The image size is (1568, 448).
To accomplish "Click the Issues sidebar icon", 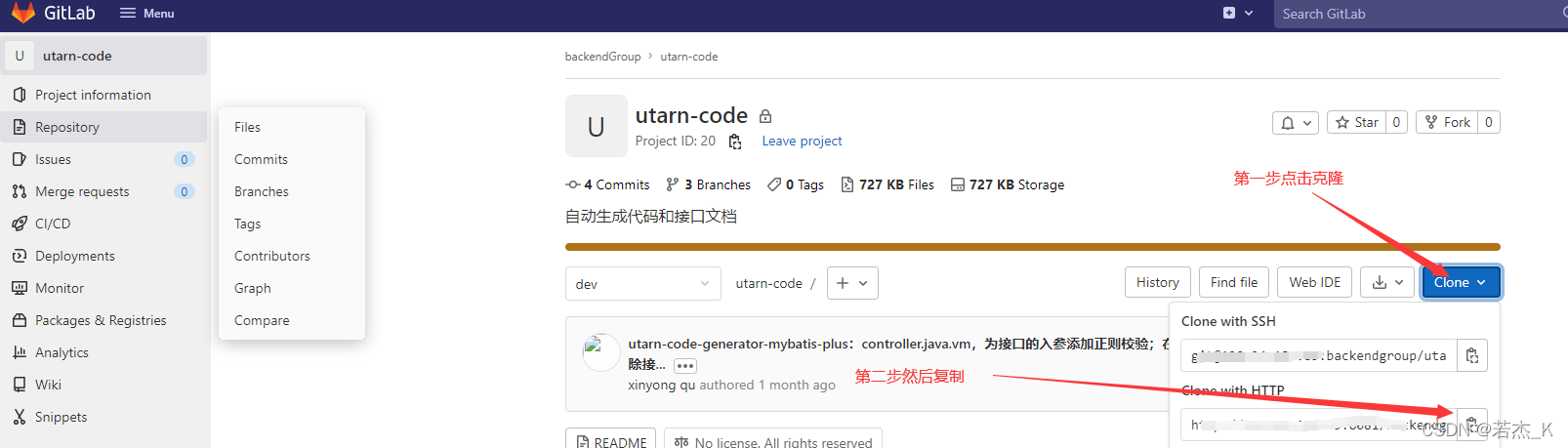I will 20,159.
